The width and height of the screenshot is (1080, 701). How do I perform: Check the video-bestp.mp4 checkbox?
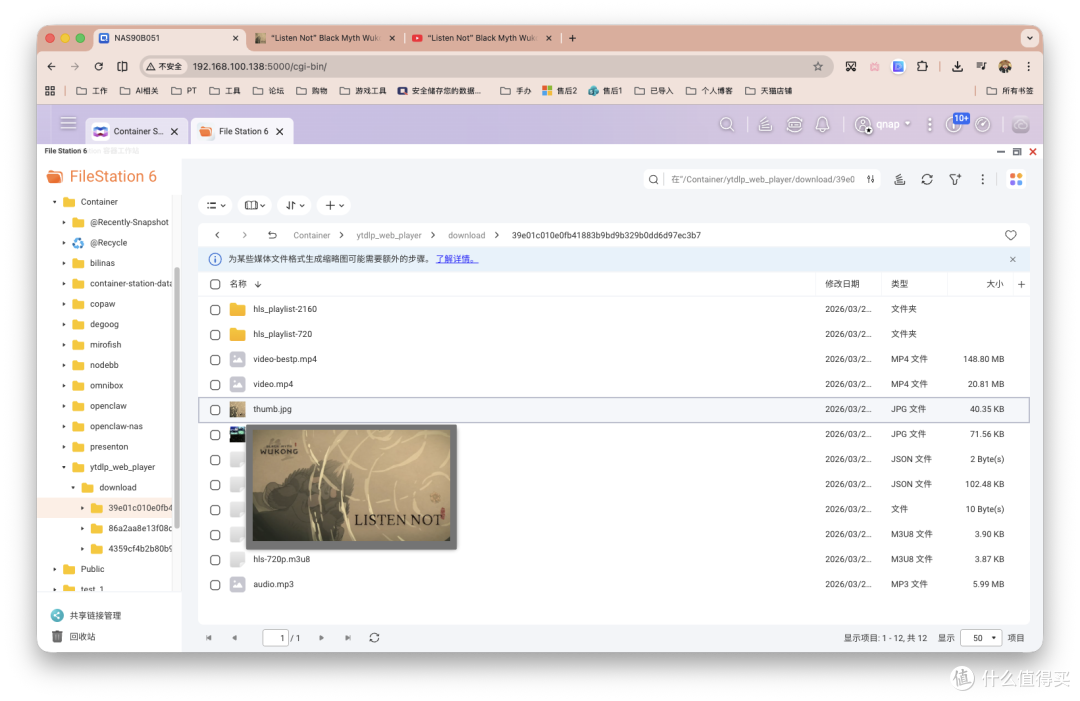click(x=215, y=359)
